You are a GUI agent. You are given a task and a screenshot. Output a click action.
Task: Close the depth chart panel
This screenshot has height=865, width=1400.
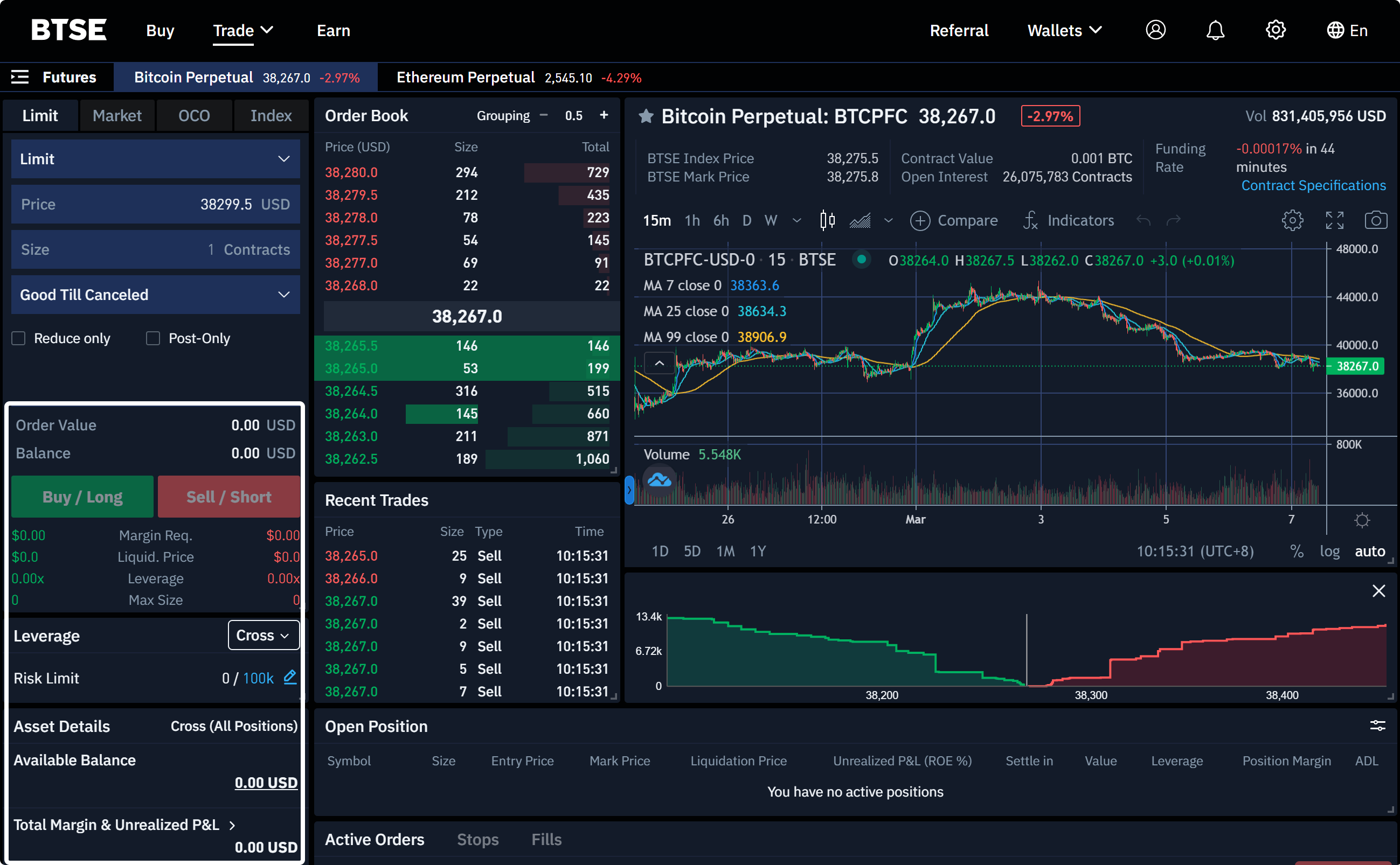(1378, 591)
